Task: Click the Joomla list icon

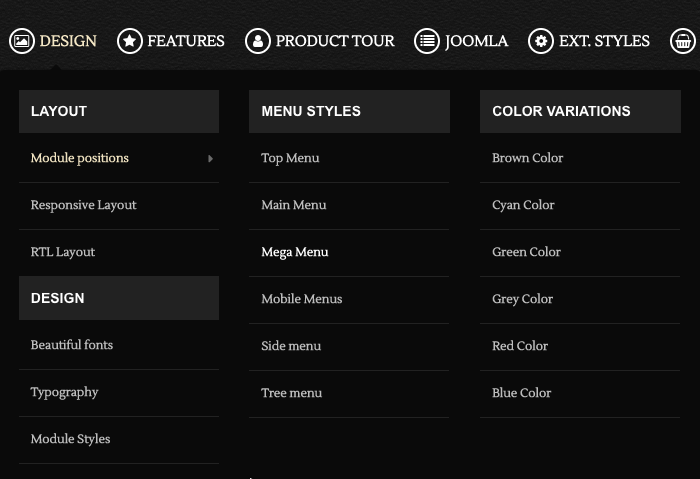Action: (427, 42)
